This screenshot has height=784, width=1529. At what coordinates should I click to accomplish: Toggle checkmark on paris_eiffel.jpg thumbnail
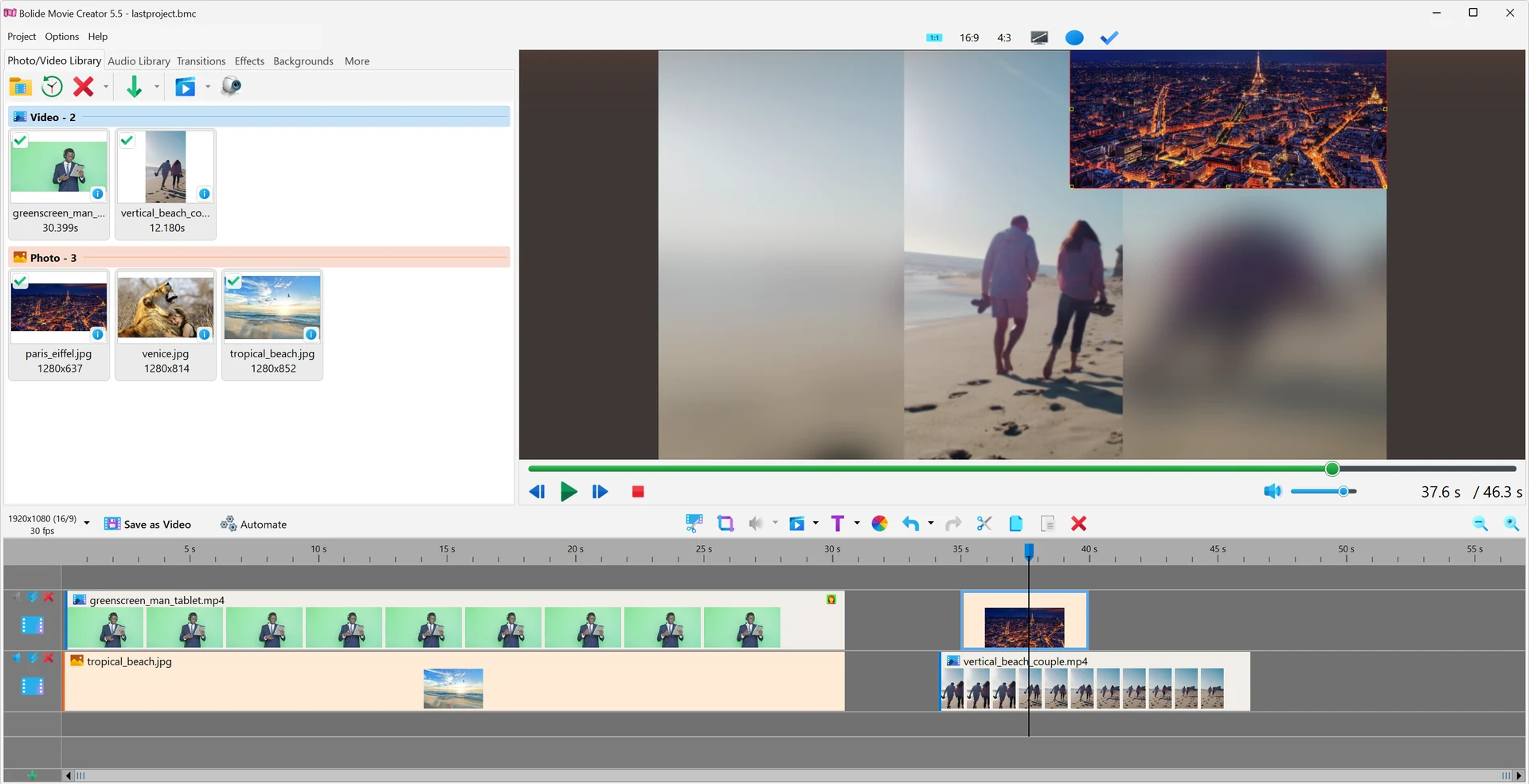click(20, 282)
